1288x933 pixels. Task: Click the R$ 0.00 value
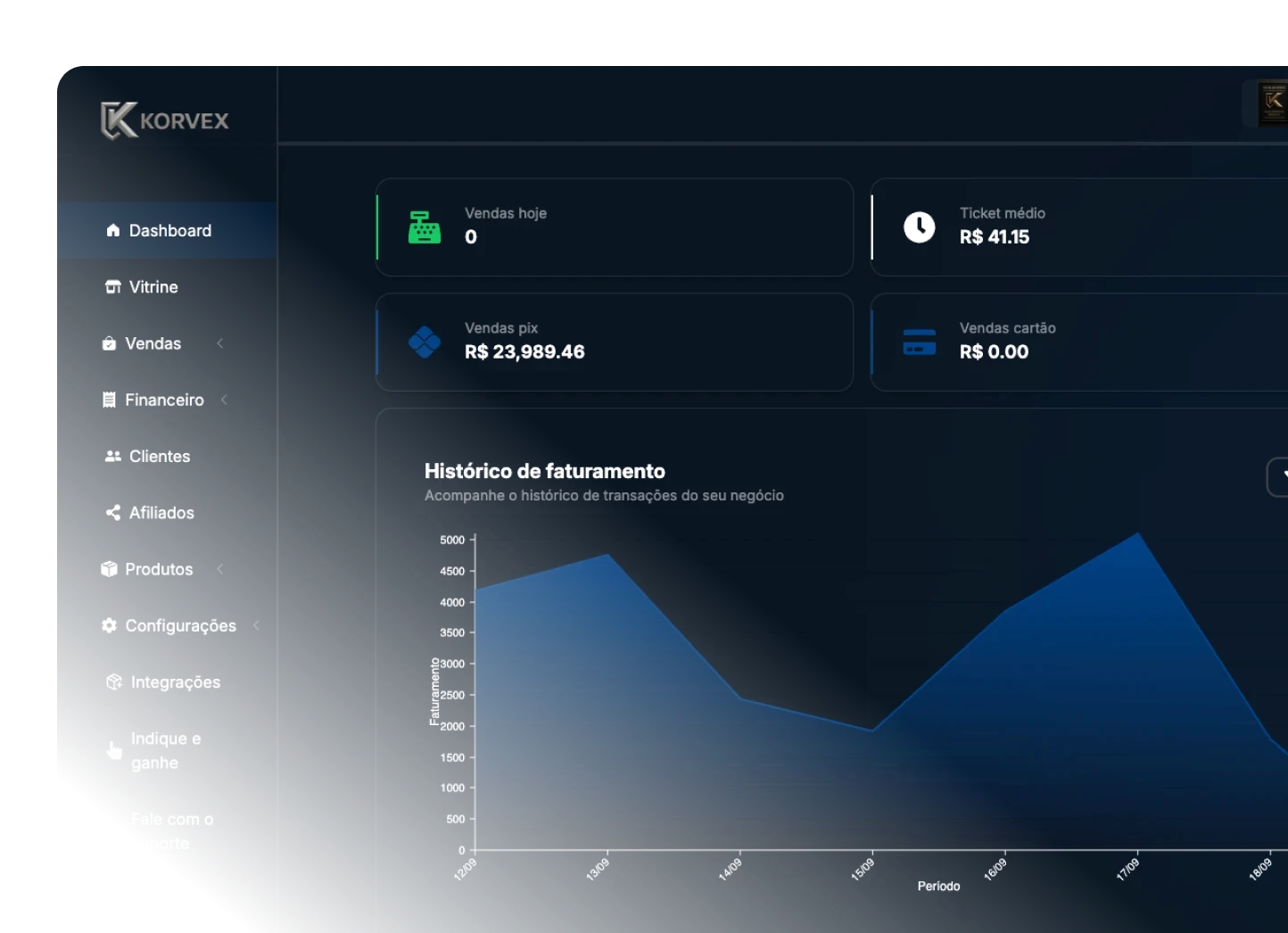[x=995, y=352]
